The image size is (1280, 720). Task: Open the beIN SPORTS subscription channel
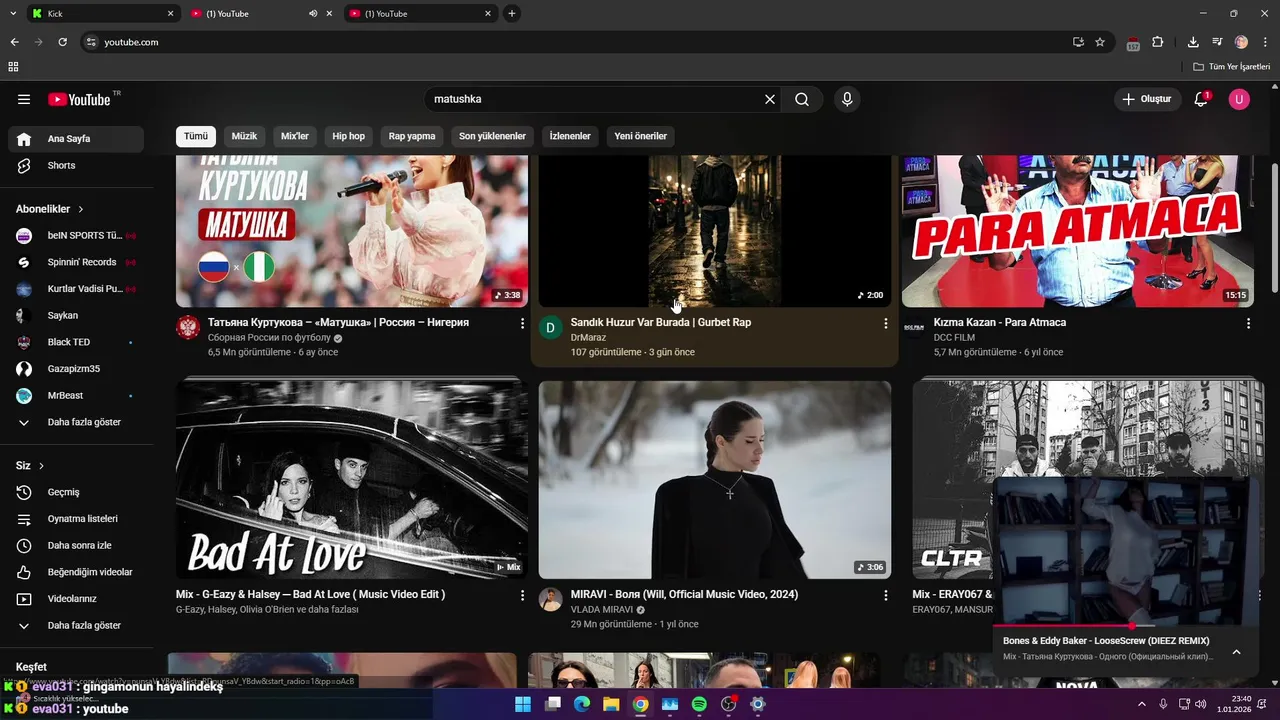76,236
